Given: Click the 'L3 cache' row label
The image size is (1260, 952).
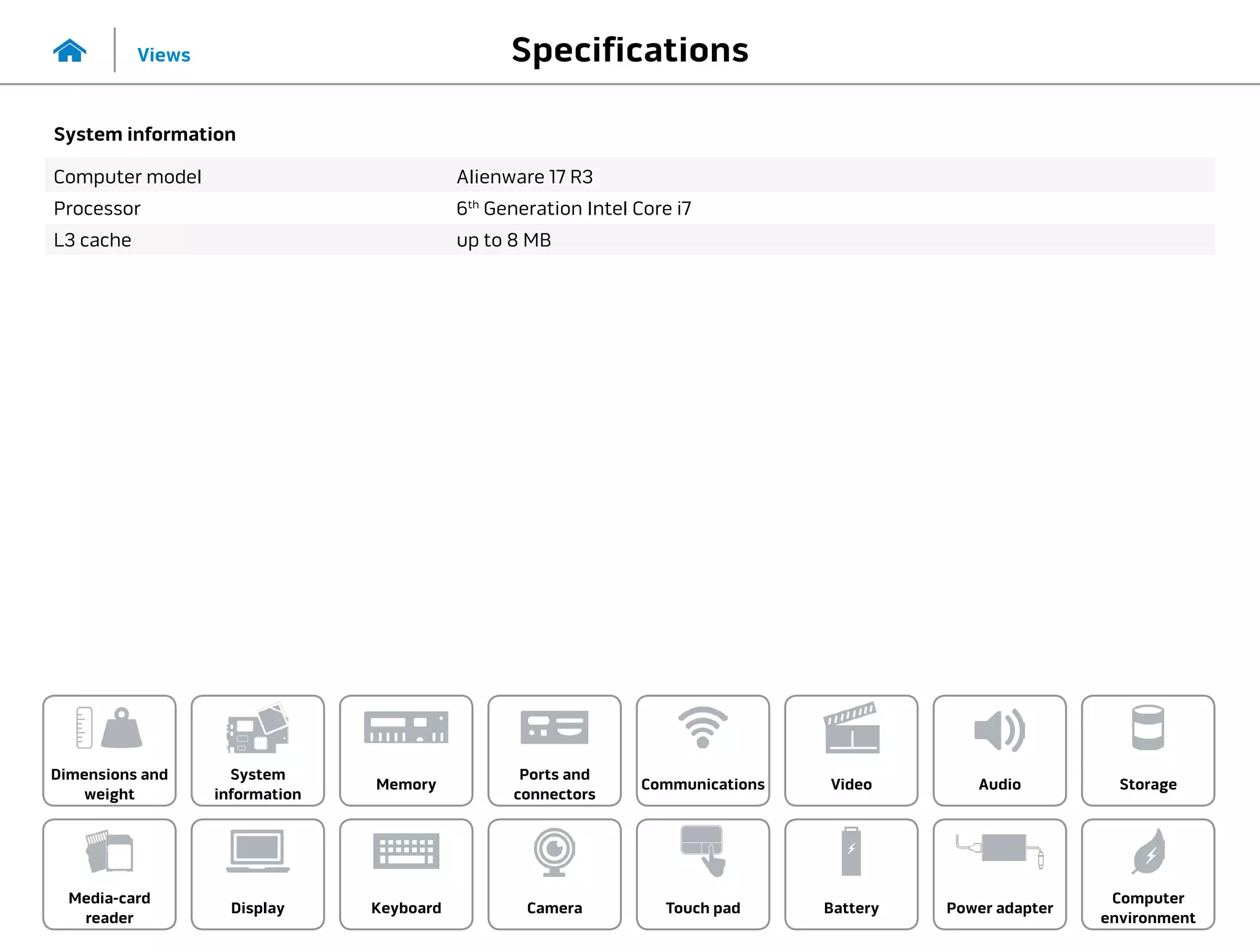Looking at the screenshot, I should (92, 240).
